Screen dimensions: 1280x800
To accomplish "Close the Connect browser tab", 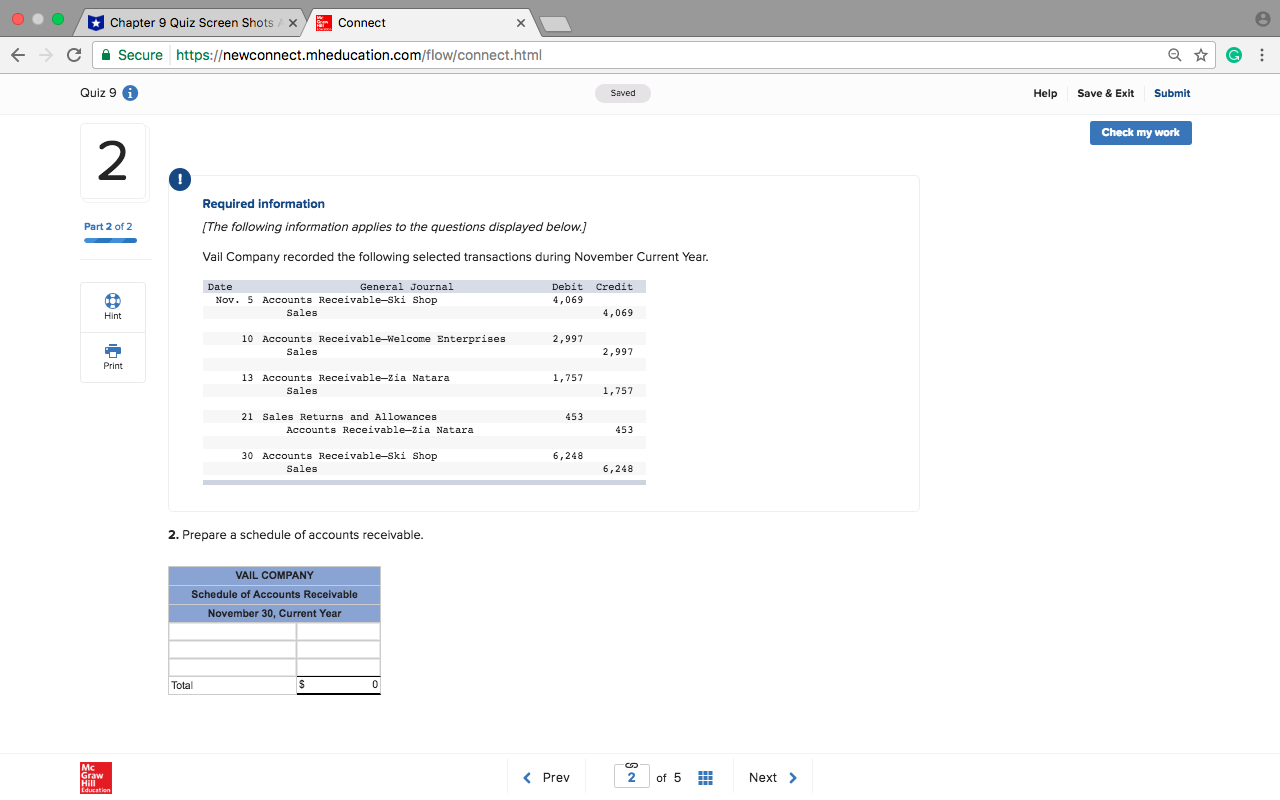I will point(521,22).
